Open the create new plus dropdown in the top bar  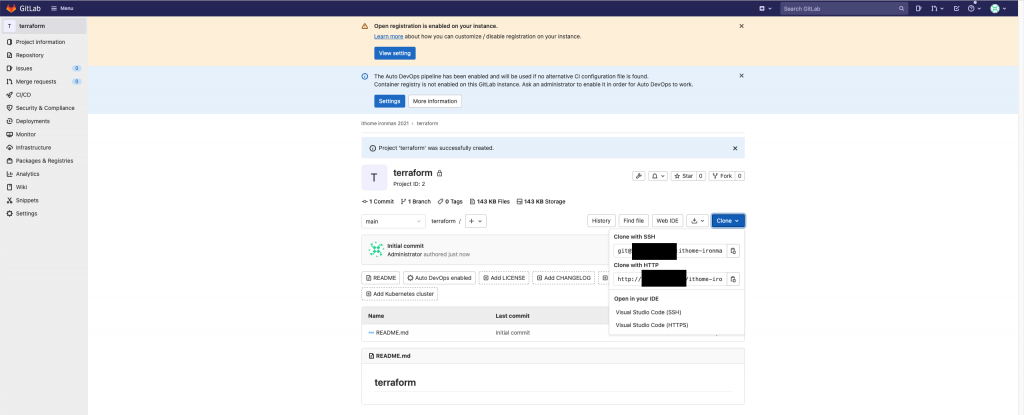765,8
